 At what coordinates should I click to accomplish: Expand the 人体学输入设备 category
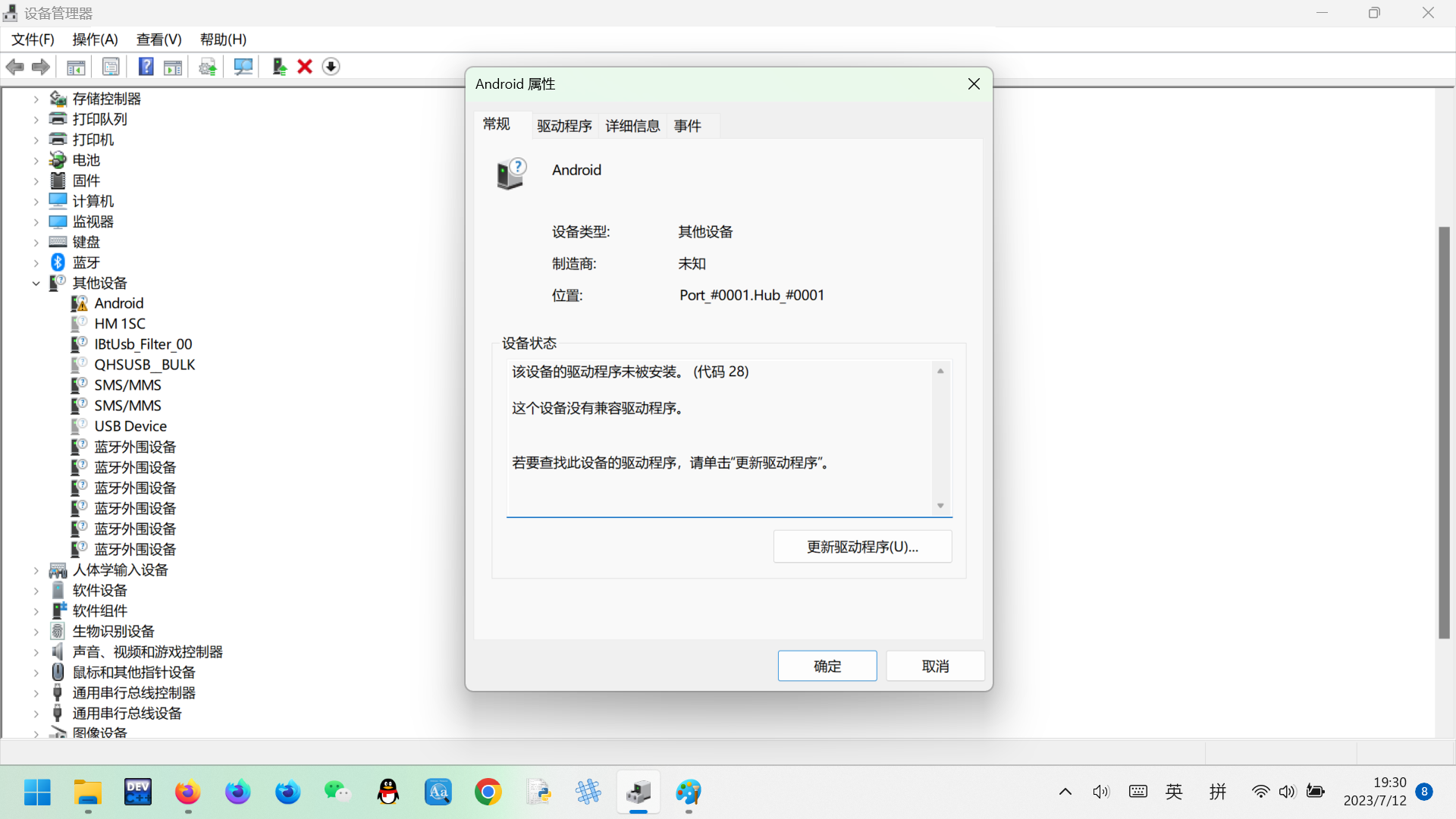tap(36, 570)
